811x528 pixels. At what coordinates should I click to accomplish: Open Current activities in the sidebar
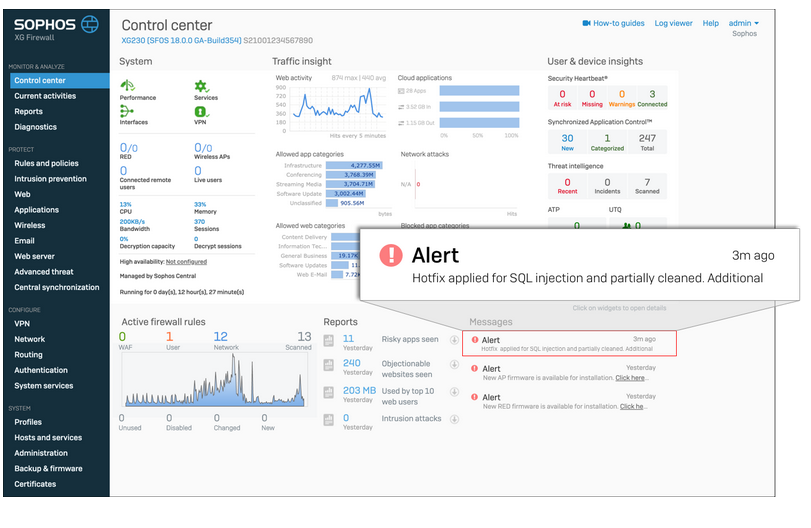[45, 96]
